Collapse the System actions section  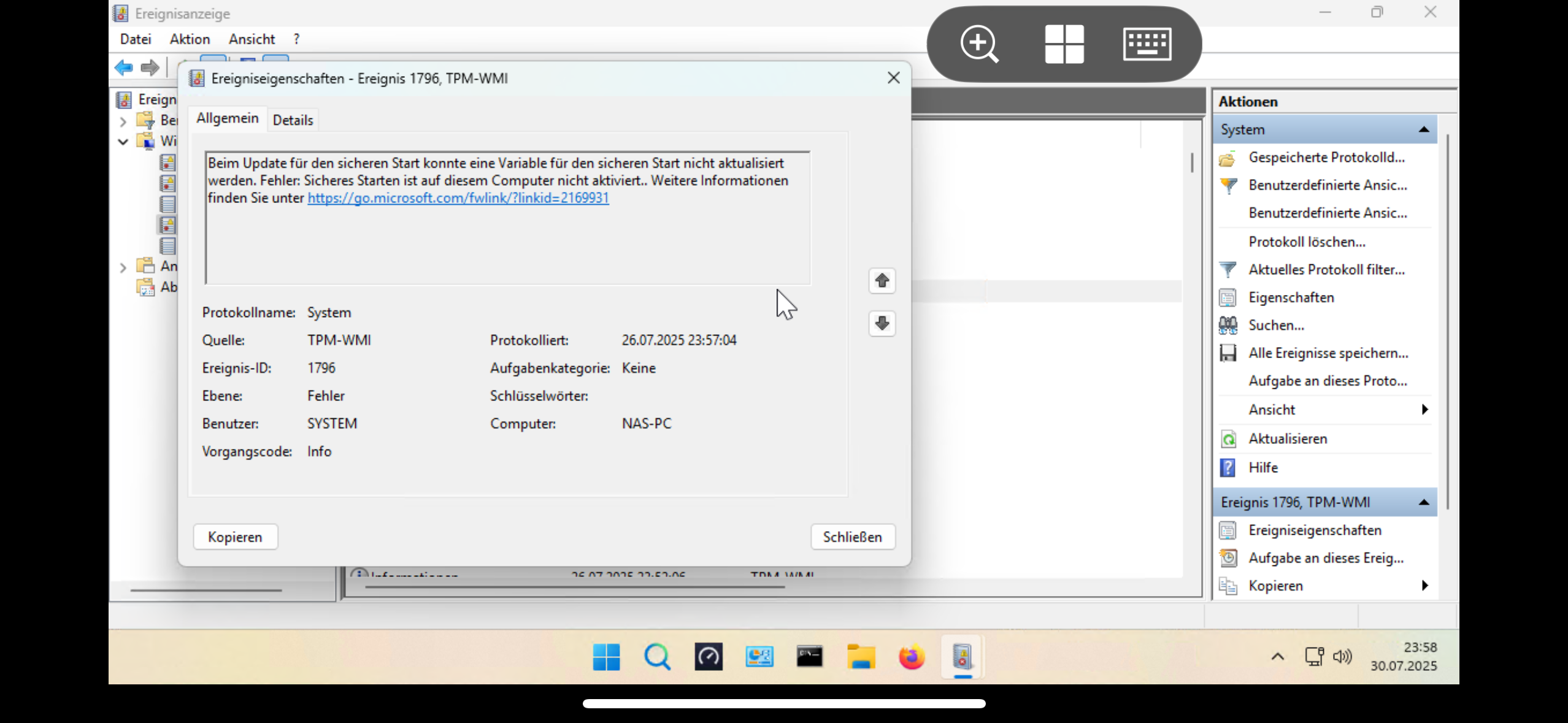[1424, 130]
